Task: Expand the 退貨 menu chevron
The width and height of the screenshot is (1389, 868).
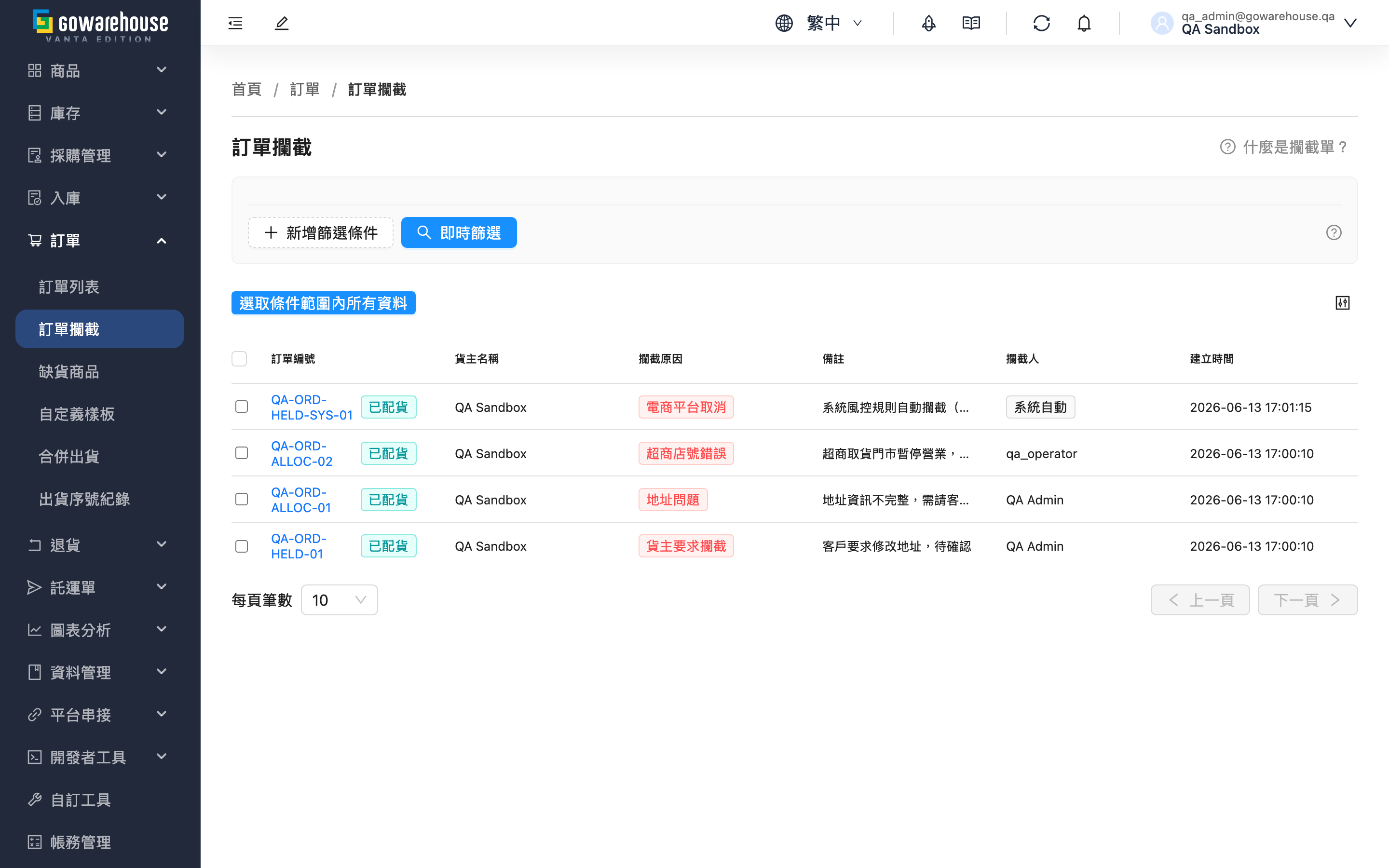Action: click(162, 543)
